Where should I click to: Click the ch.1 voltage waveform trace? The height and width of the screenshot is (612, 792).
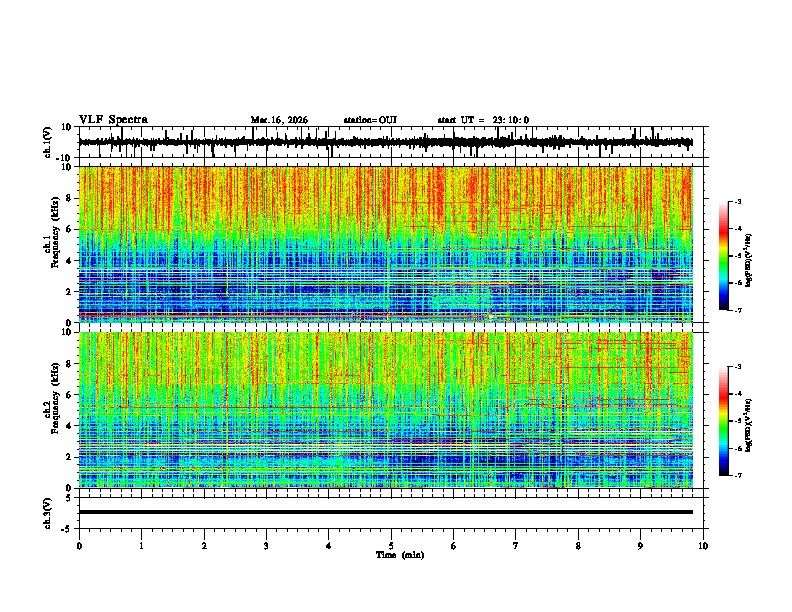click(385, 142)
